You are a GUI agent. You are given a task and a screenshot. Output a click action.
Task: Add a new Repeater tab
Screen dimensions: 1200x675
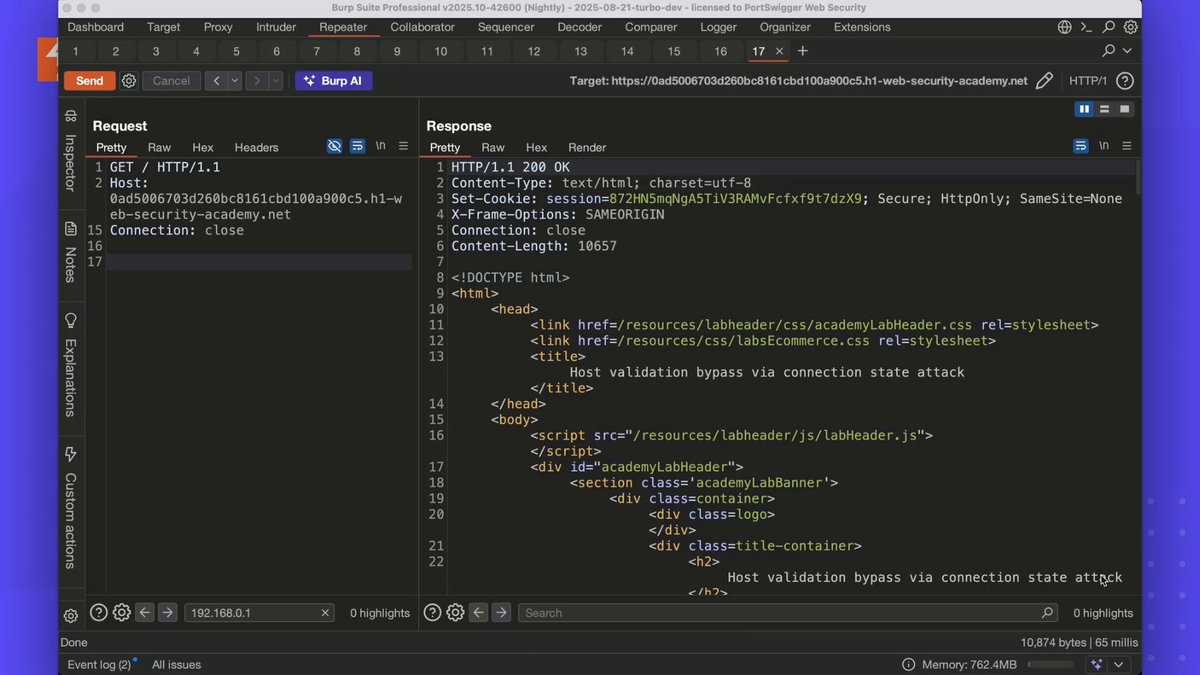802,51
